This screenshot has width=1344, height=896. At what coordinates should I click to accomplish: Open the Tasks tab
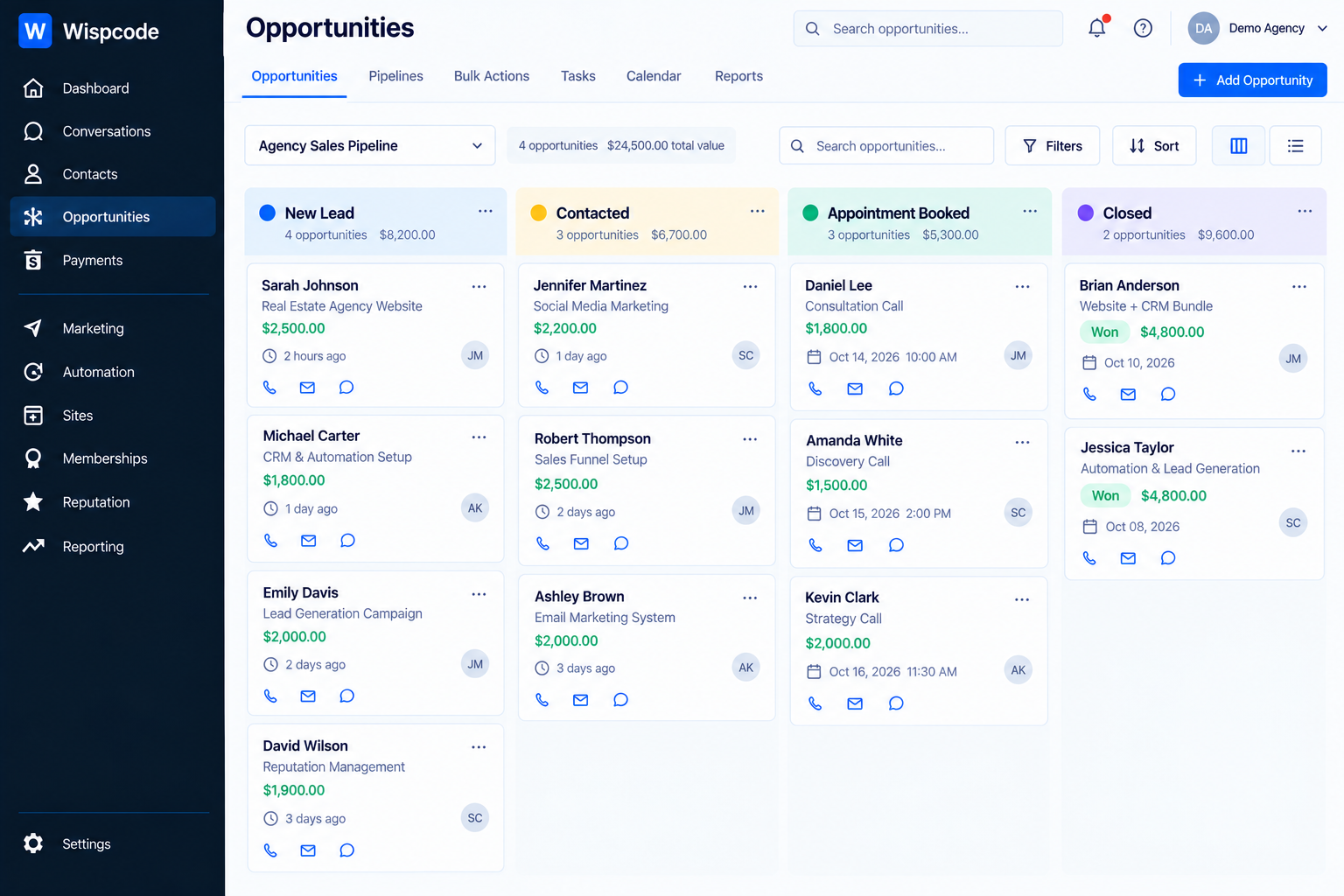pos(578,76)
